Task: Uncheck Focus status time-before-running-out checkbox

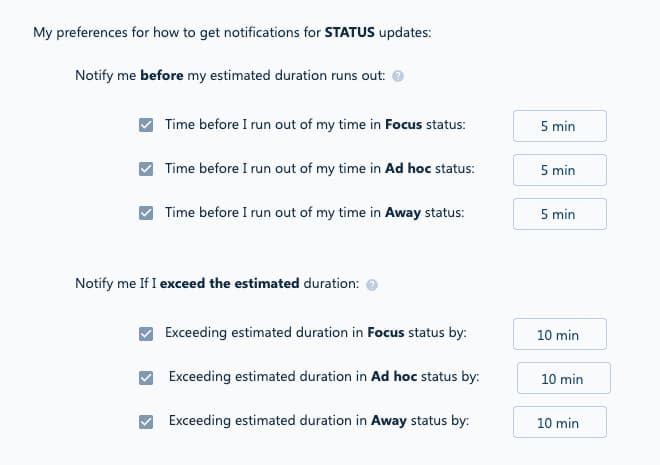Action: 146,125
